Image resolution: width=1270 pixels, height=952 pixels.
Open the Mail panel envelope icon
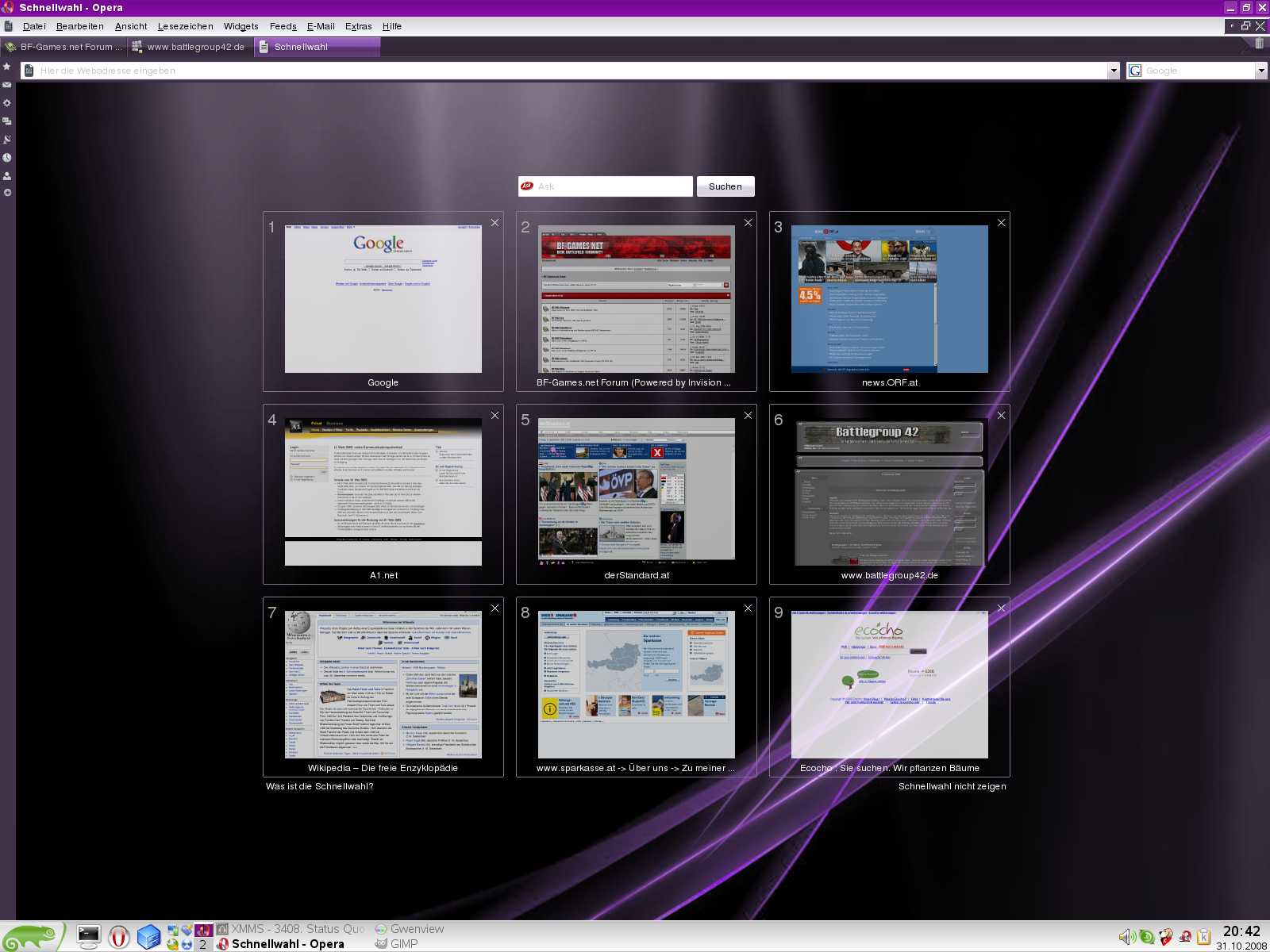coord(7,85)
